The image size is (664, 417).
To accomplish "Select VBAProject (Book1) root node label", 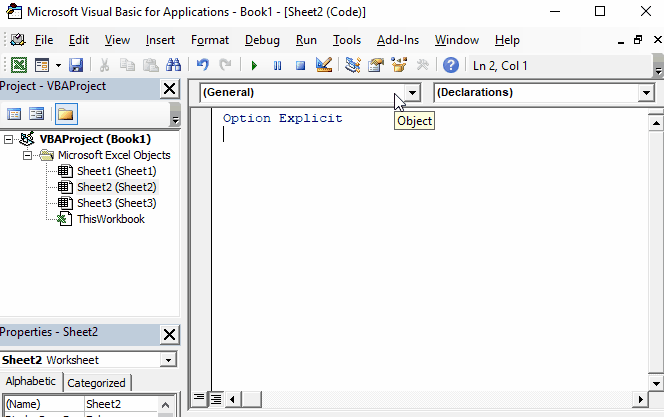I will 95,139.
